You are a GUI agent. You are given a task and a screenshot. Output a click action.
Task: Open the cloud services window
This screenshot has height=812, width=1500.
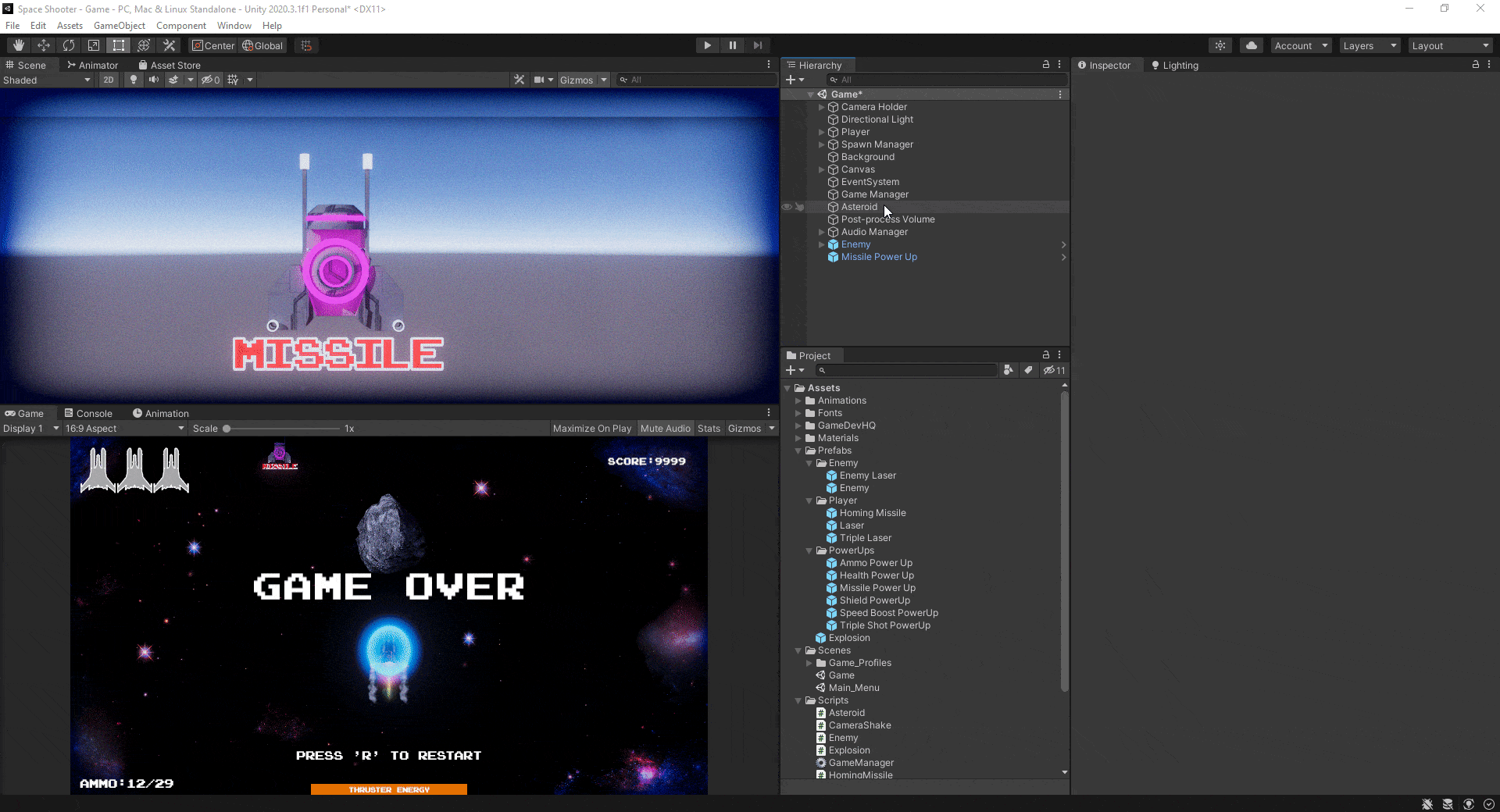point(1252,45)
